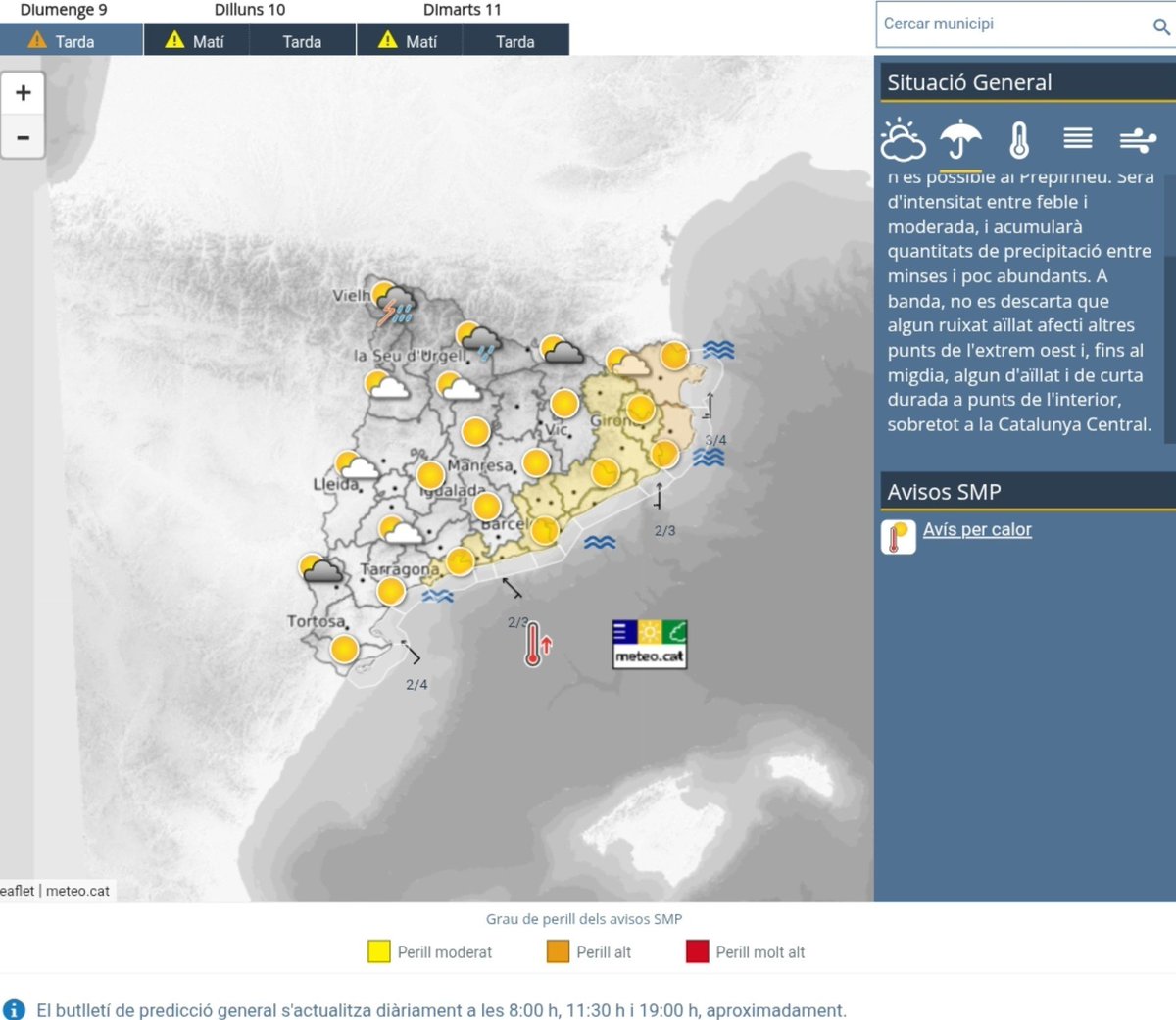Switch to Dilluns 10 Matí forecast tab

click(x=197, y=41)
